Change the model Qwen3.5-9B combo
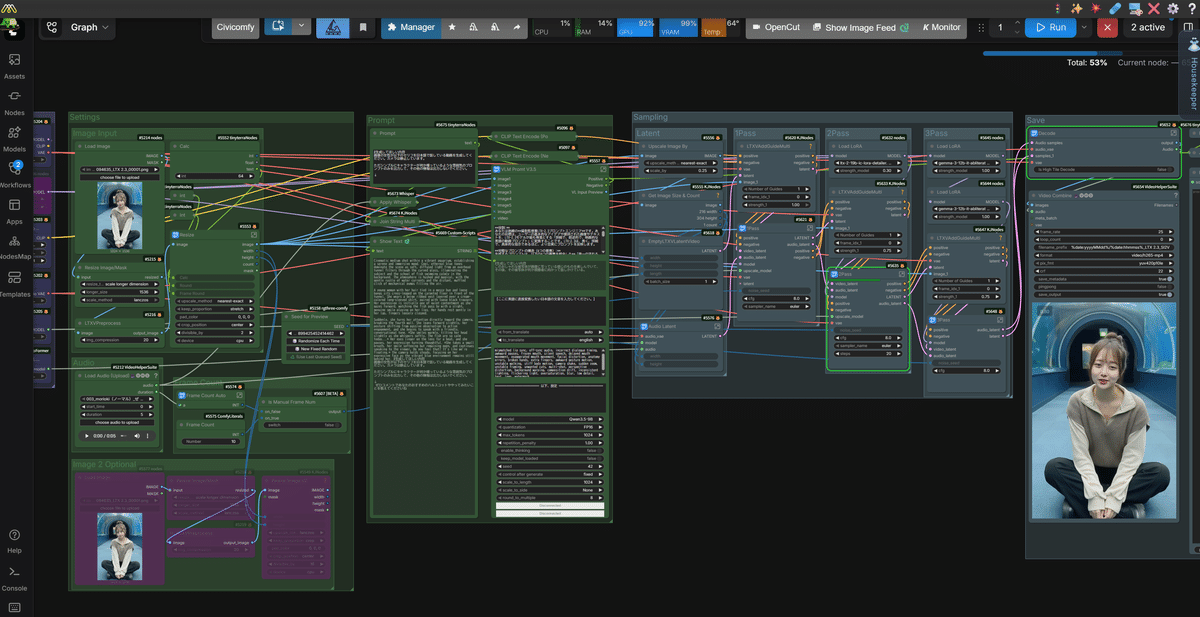This screenshot has width=1200, height=617. pos(550,419)
